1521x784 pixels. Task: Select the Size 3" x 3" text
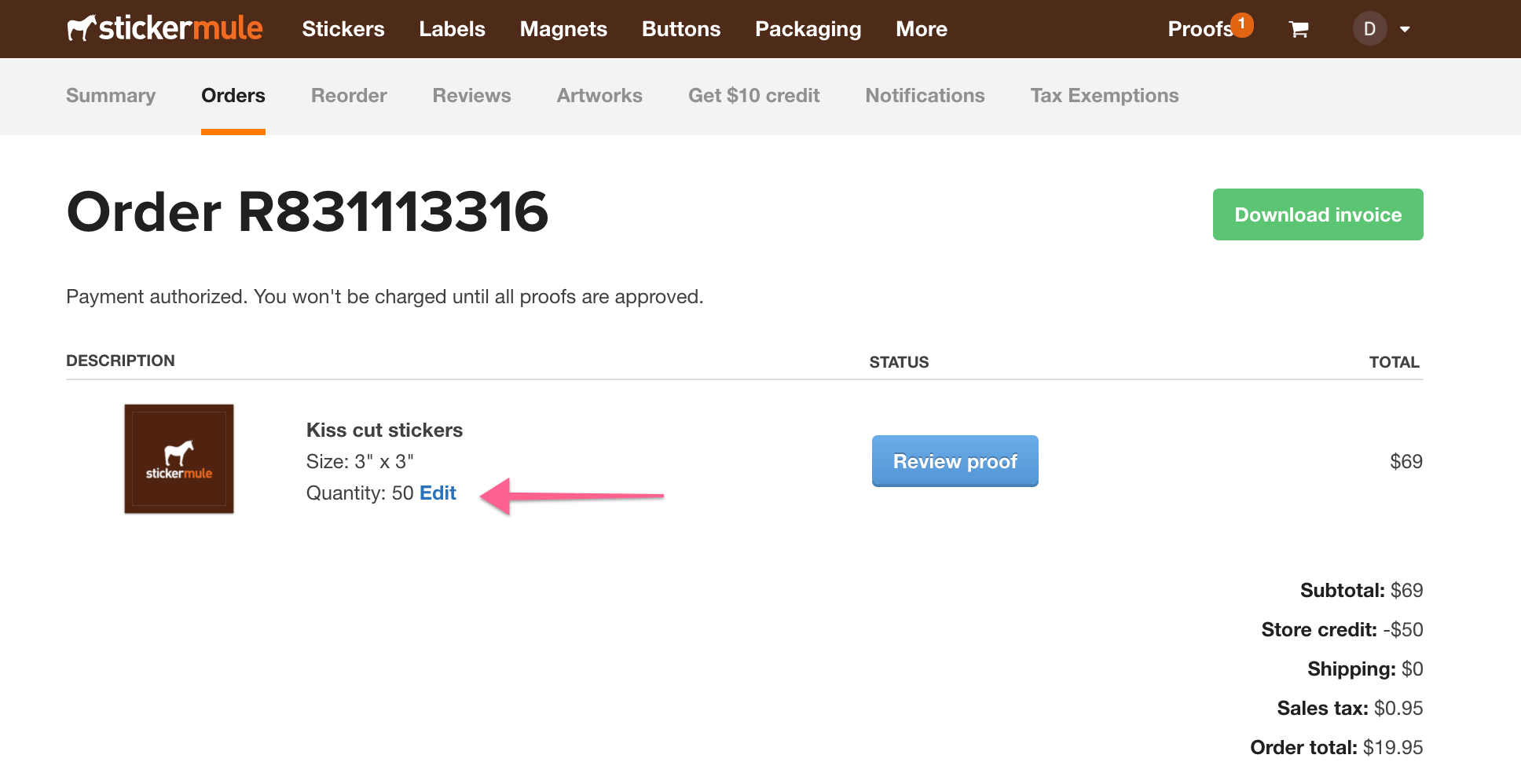point(360,461)
